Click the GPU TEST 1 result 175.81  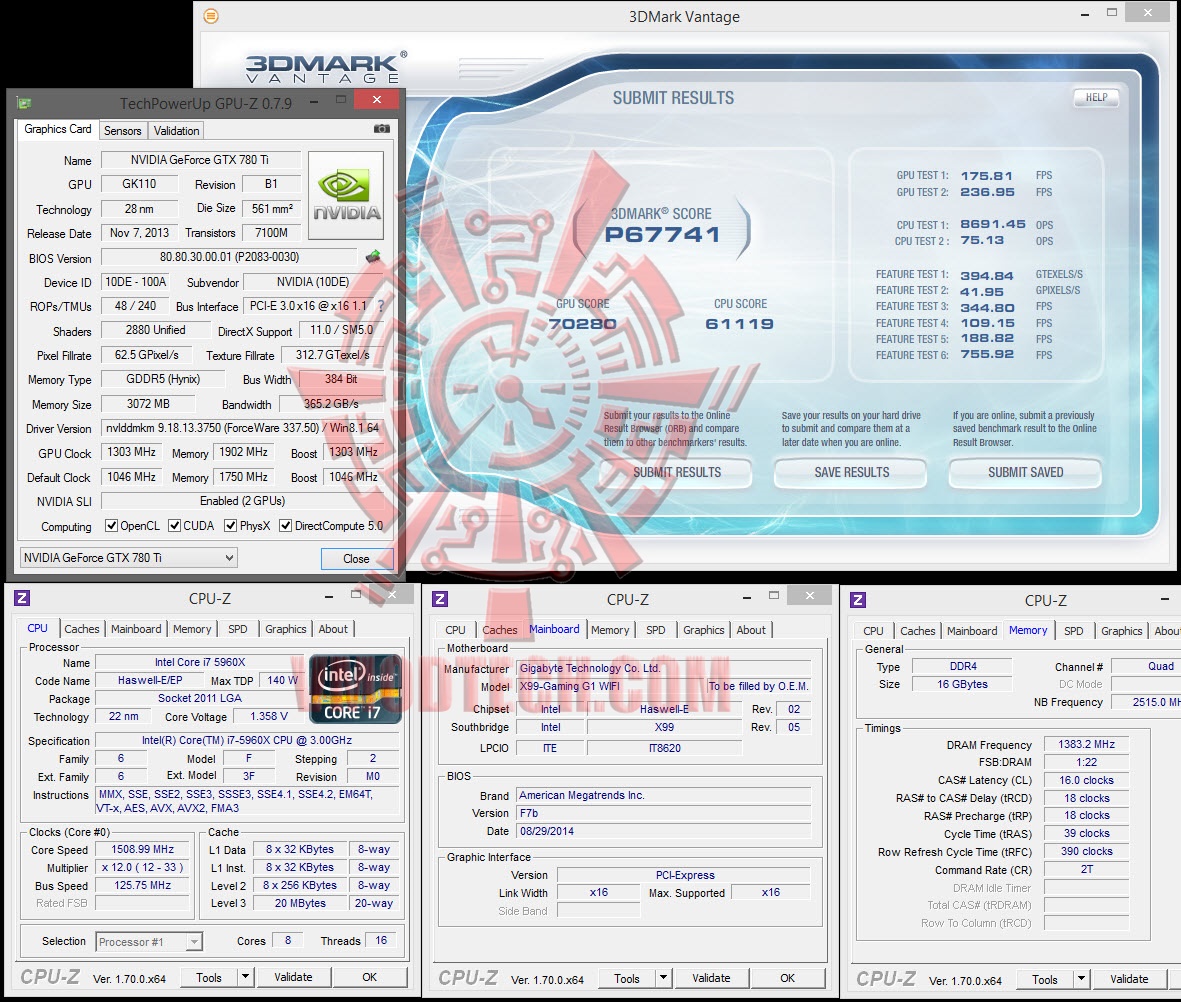point(986,176)
